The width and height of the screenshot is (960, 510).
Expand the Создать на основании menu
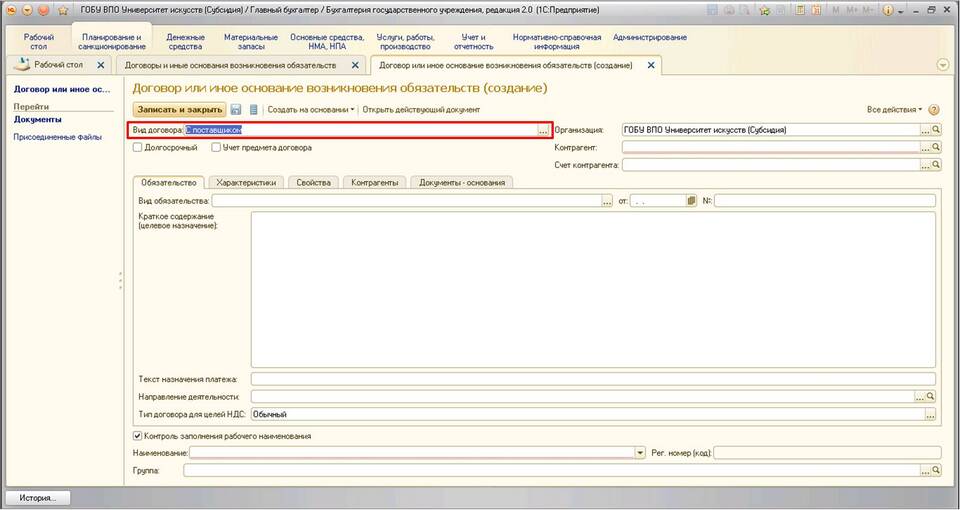tap(311, 110)
